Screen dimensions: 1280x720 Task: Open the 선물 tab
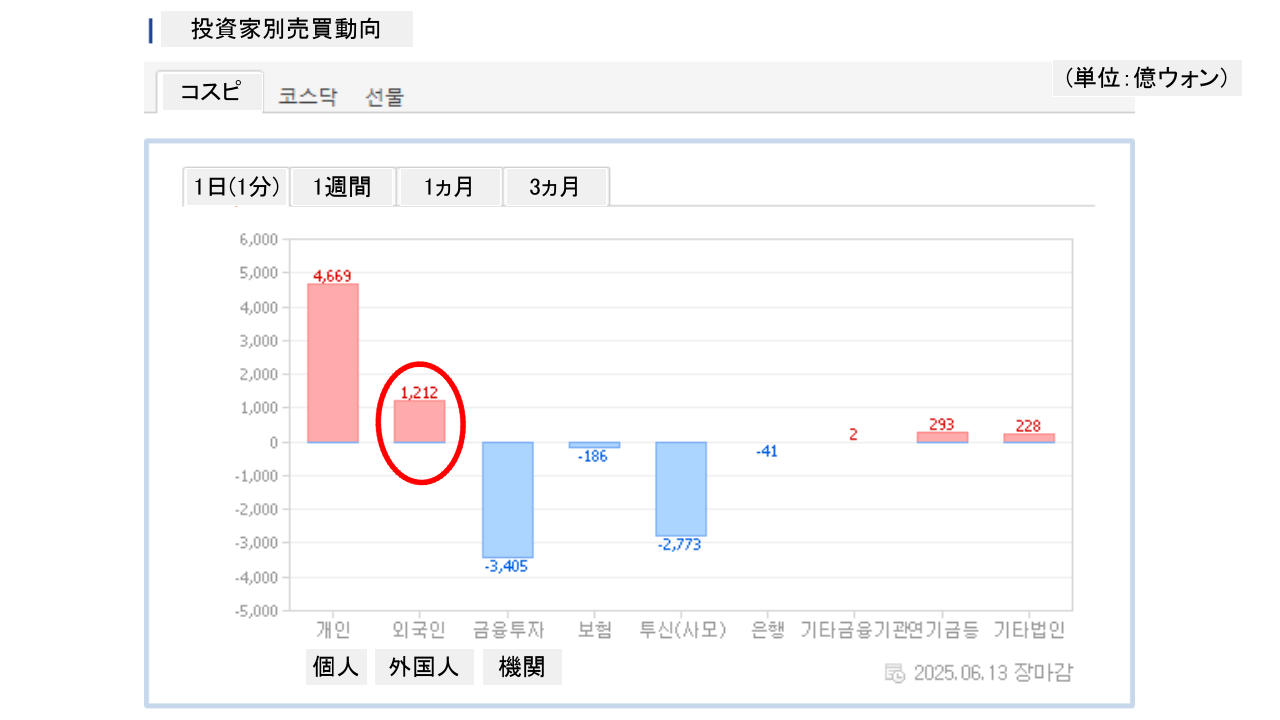point(384,97)
